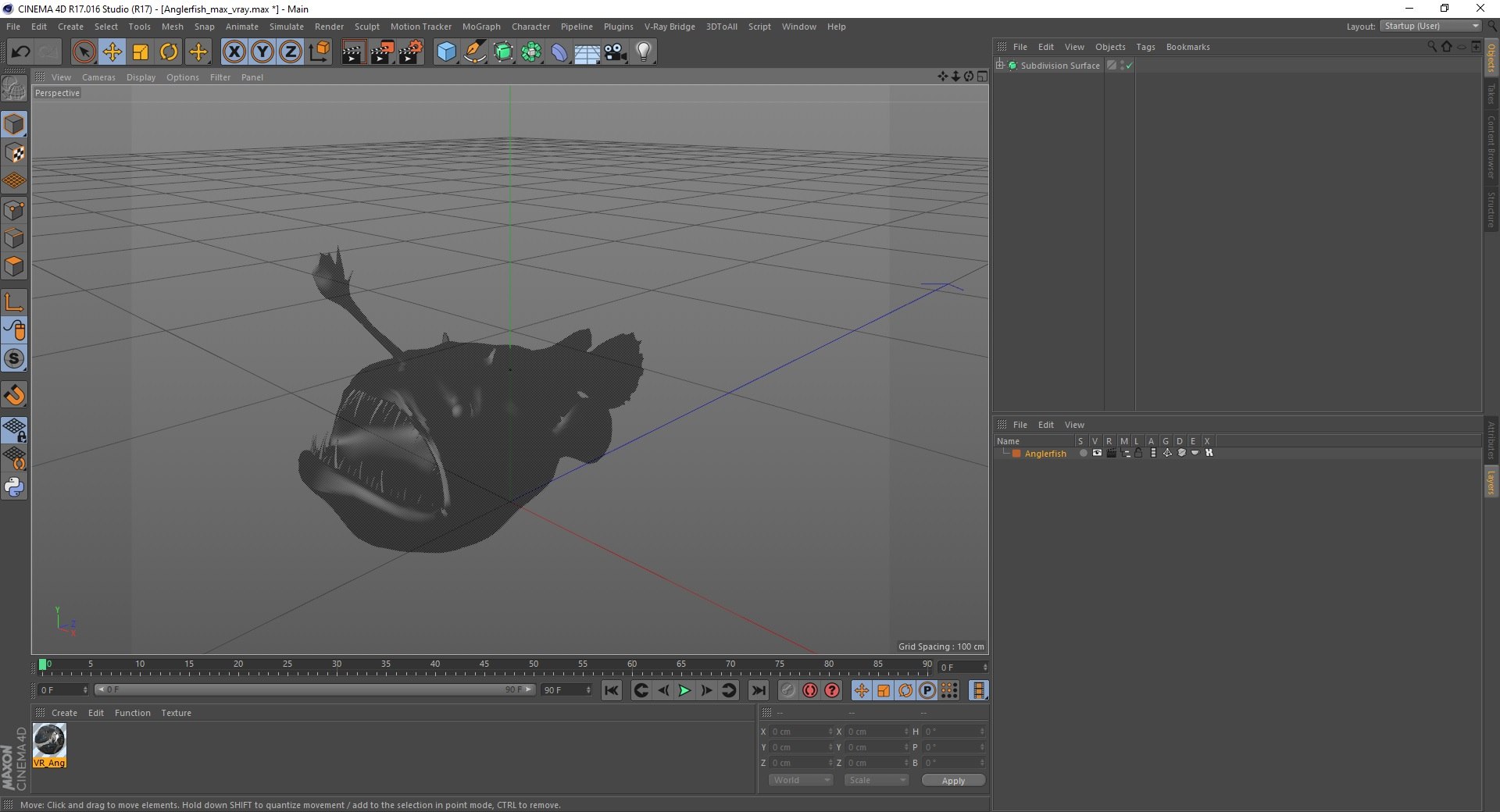Enable Axis mode tool
Viewport: 1500px width, 812px height.
[x=14, y=301]
